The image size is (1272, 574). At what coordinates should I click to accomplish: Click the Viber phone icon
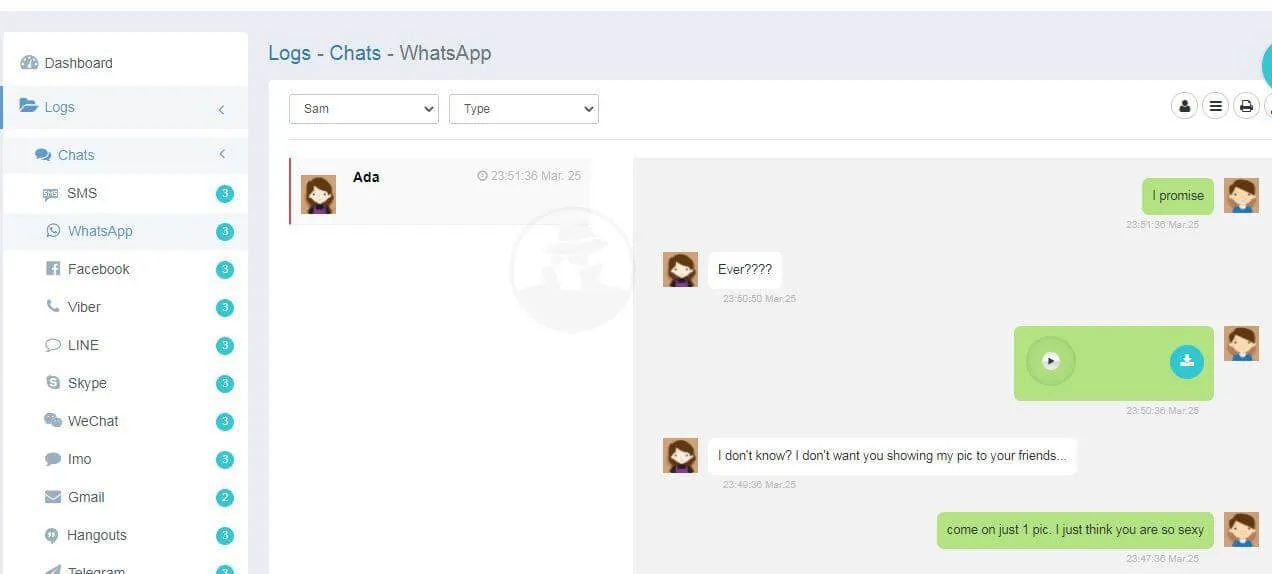click(53, 307)
